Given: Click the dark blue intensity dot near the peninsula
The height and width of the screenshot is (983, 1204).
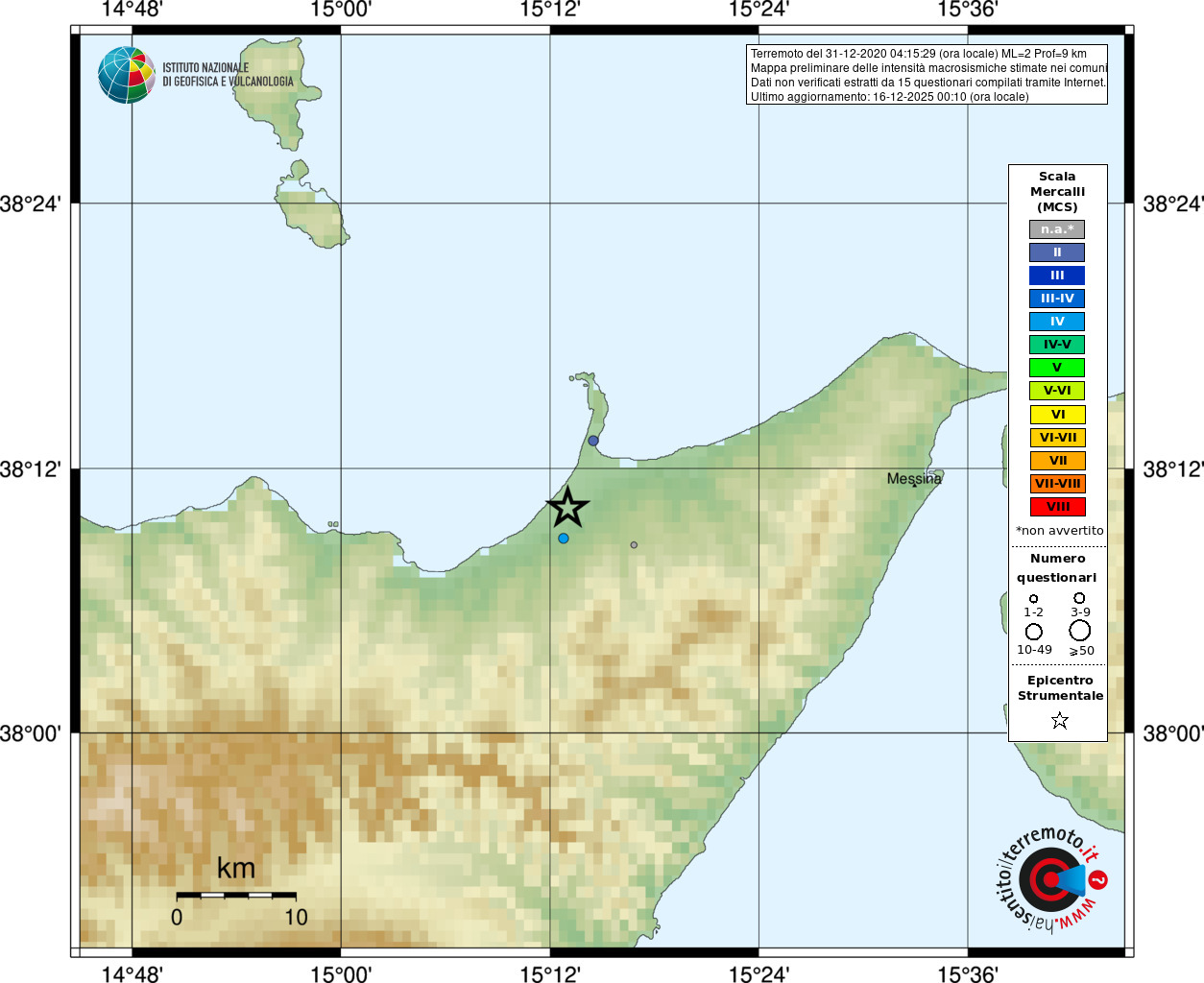Looking at the screenshot, I should point(593,441).
